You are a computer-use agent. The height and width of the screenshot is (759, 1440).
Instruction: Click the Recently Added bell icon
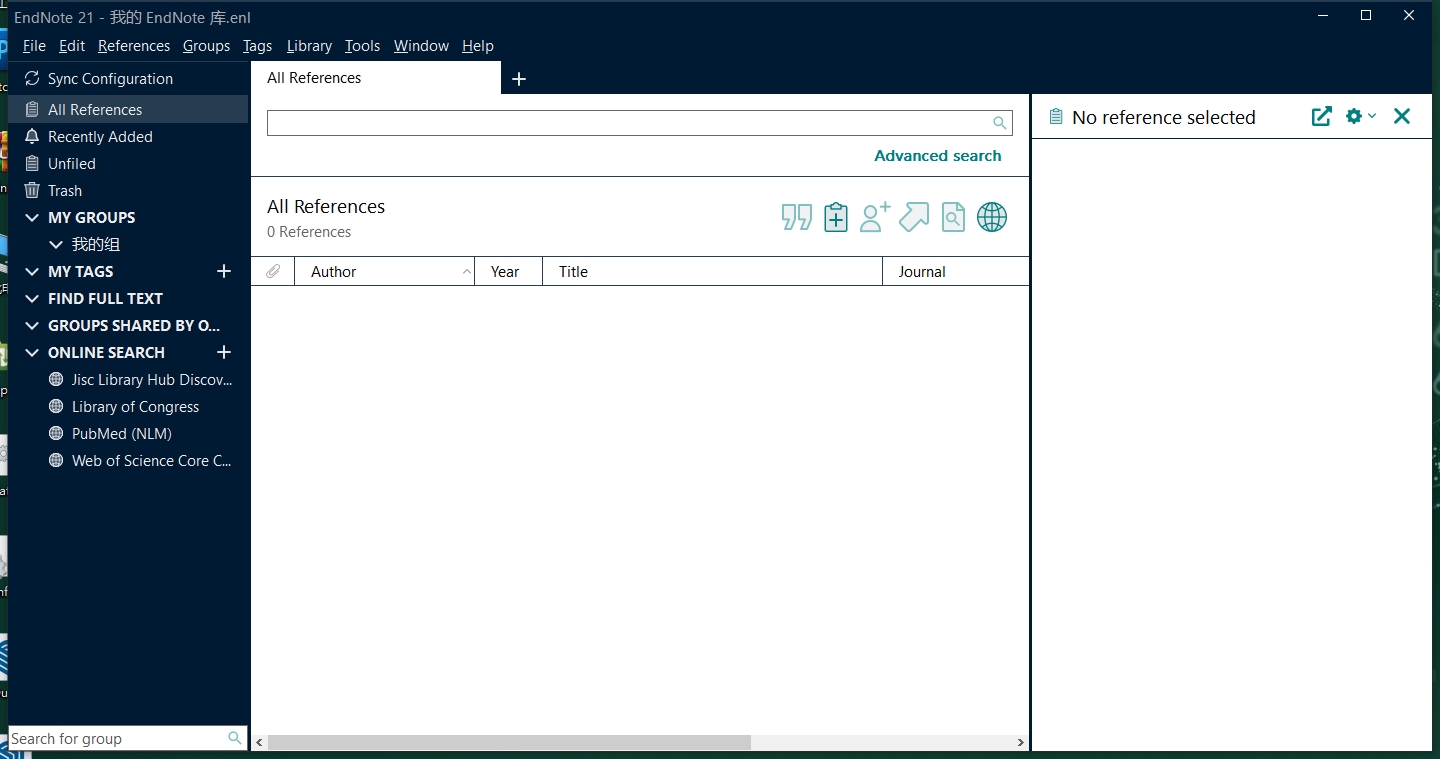click(x=32, y=136)
